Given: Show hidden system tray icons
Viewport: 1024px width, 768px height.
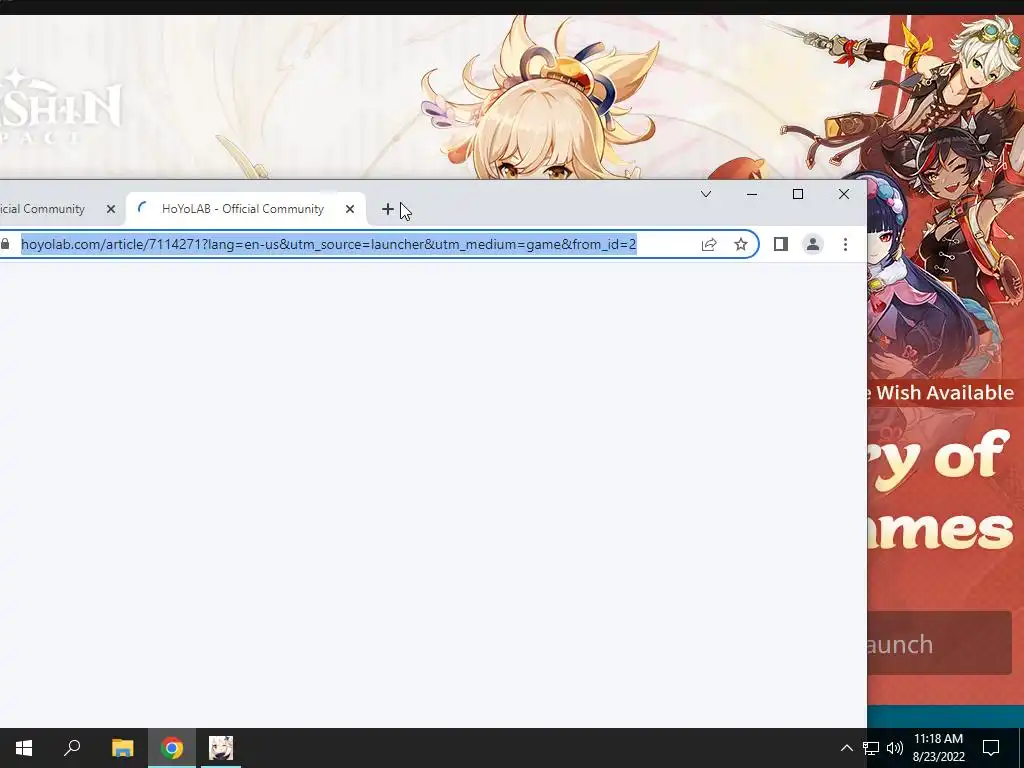Looking at the screenshot, I should coord(846,748).
